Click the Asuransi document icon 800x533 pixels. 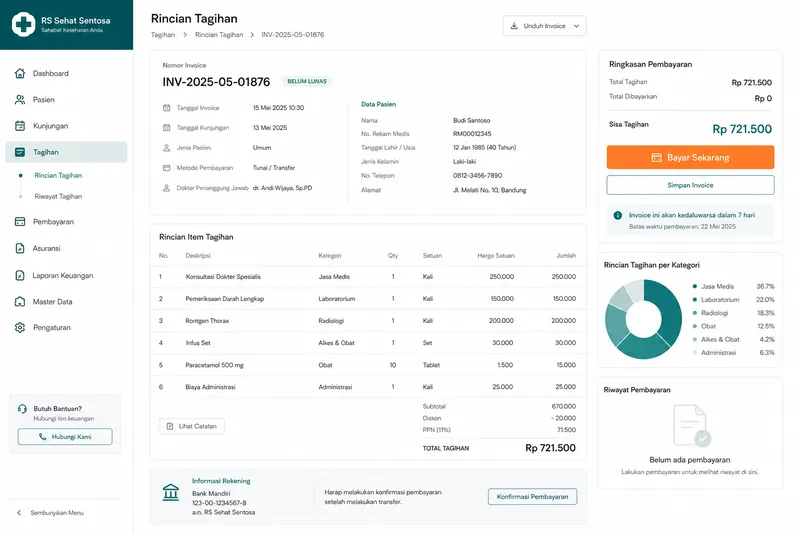pyautogui.click(x=20, y=248)
